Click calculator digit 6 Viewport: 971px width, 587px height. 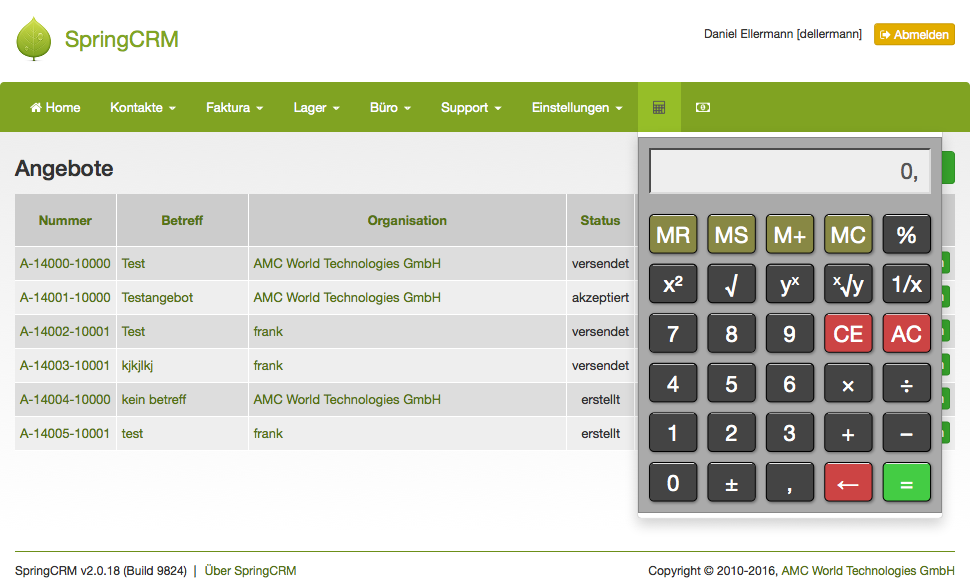[790, 384]
